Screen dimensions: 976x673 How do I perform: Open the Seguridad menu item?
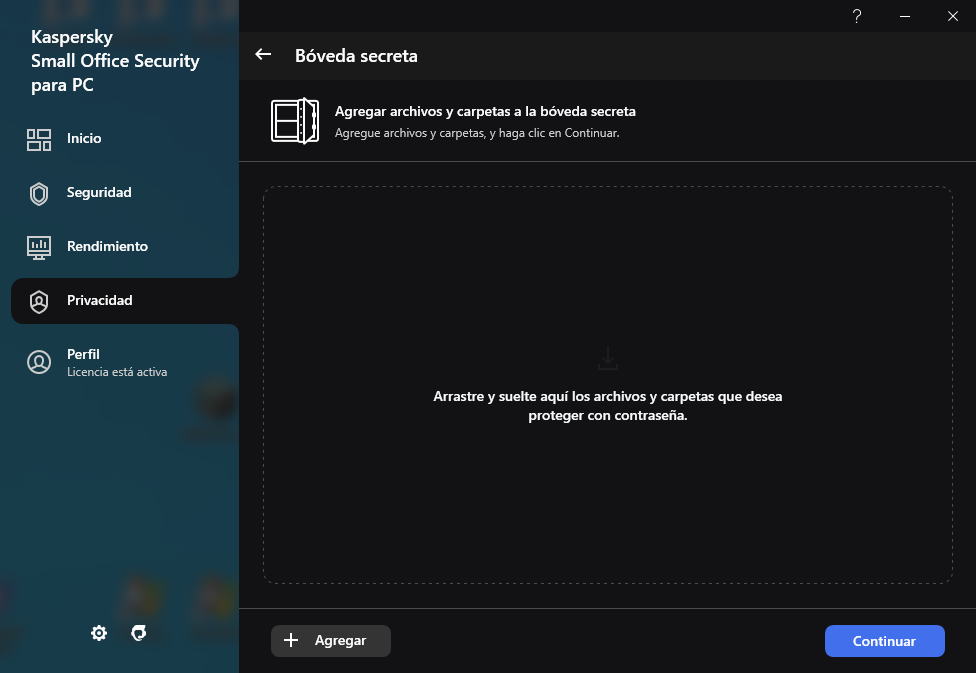coord(99,193)
